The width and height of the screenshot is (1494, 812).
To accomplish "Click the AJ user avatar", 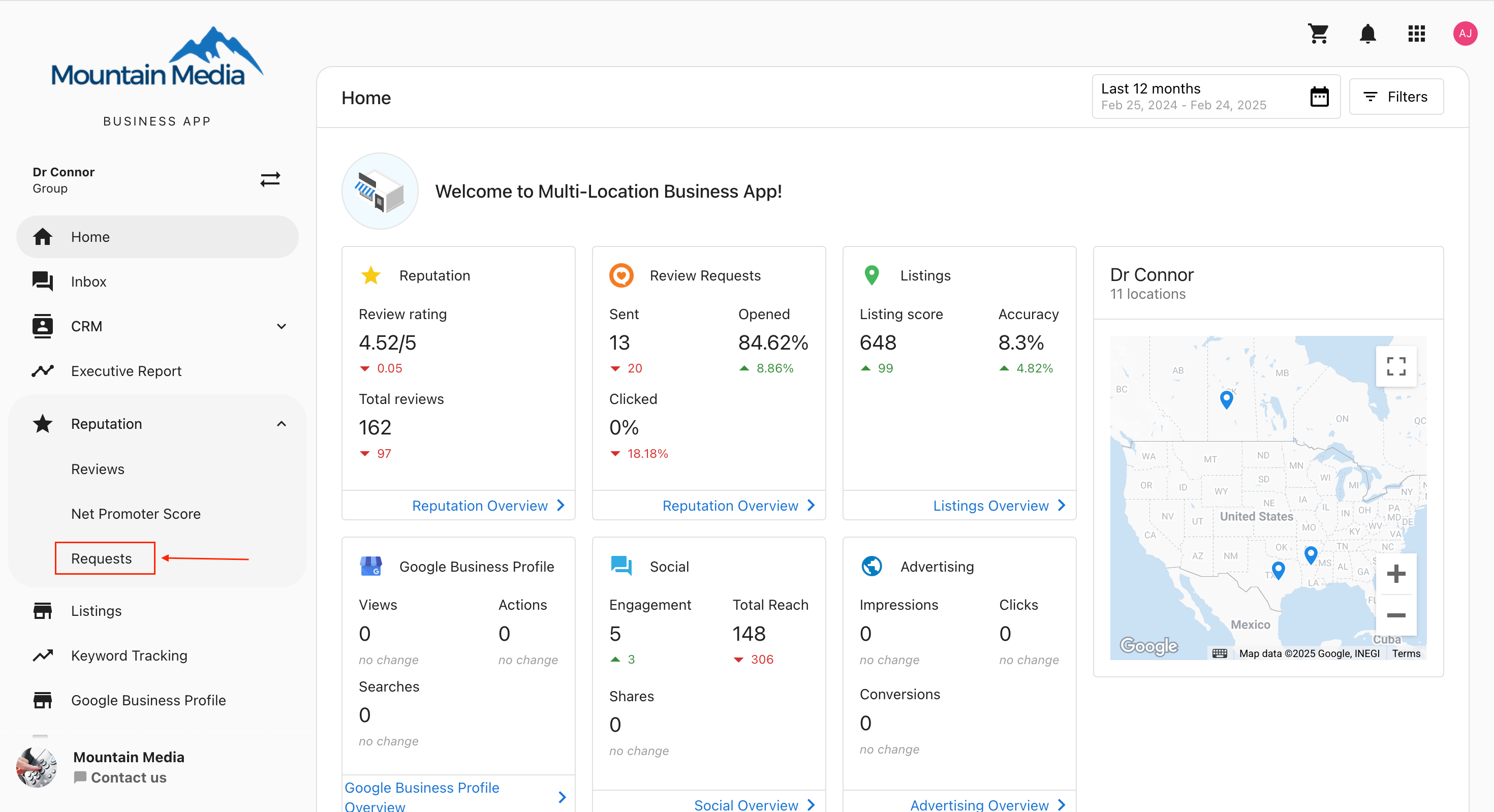I will [1465, 34].
